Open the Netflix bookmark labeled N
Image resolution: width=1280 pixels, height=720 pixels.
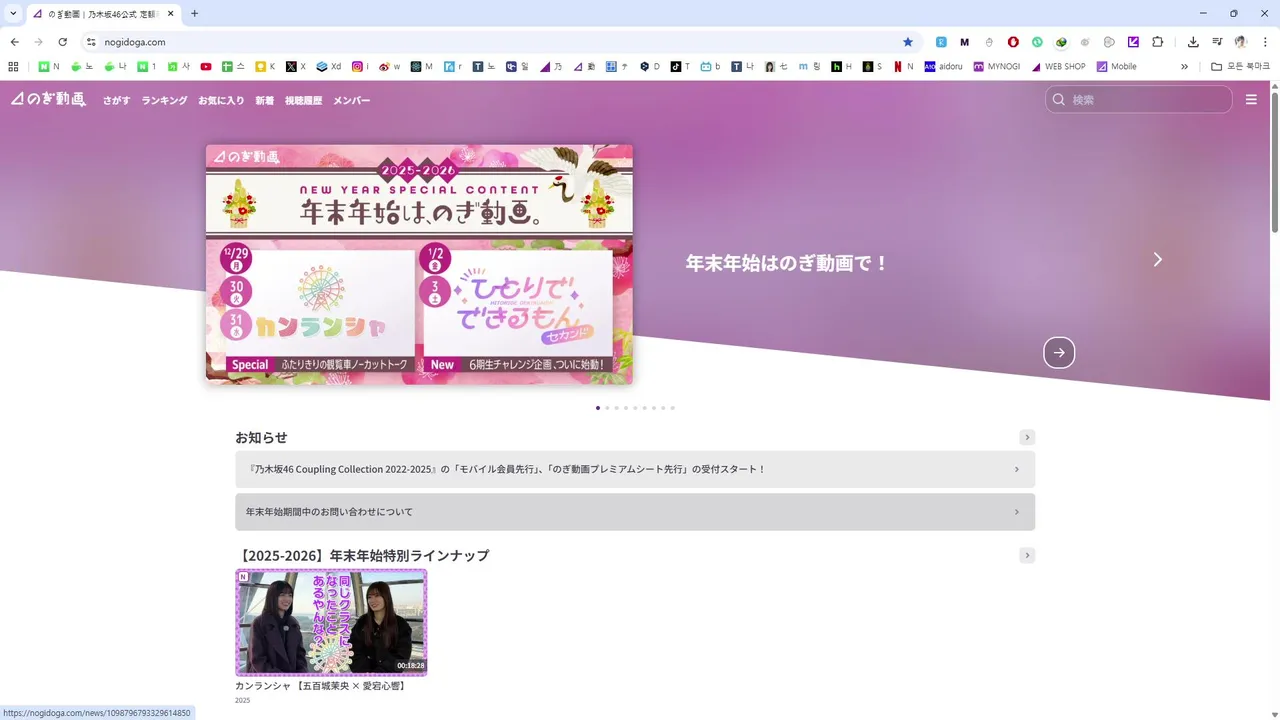[904, 67]
